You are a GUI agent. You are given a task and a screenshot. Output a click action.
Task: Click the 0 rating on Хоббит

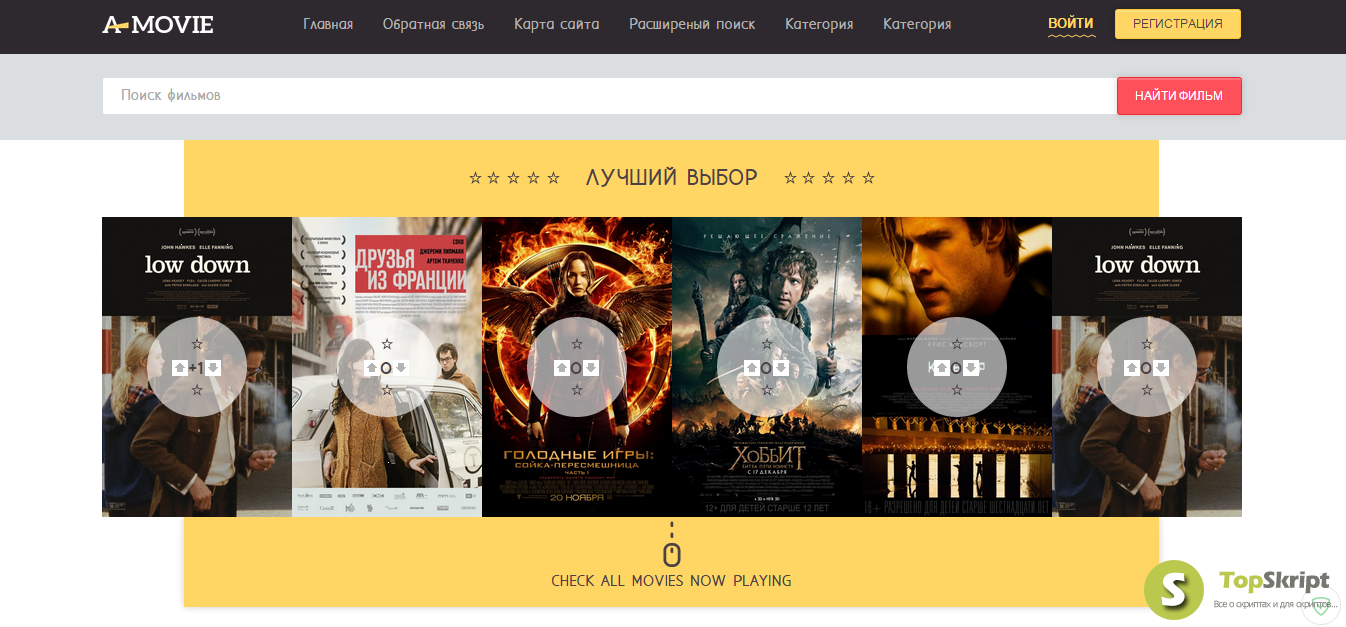coord(766,368)
